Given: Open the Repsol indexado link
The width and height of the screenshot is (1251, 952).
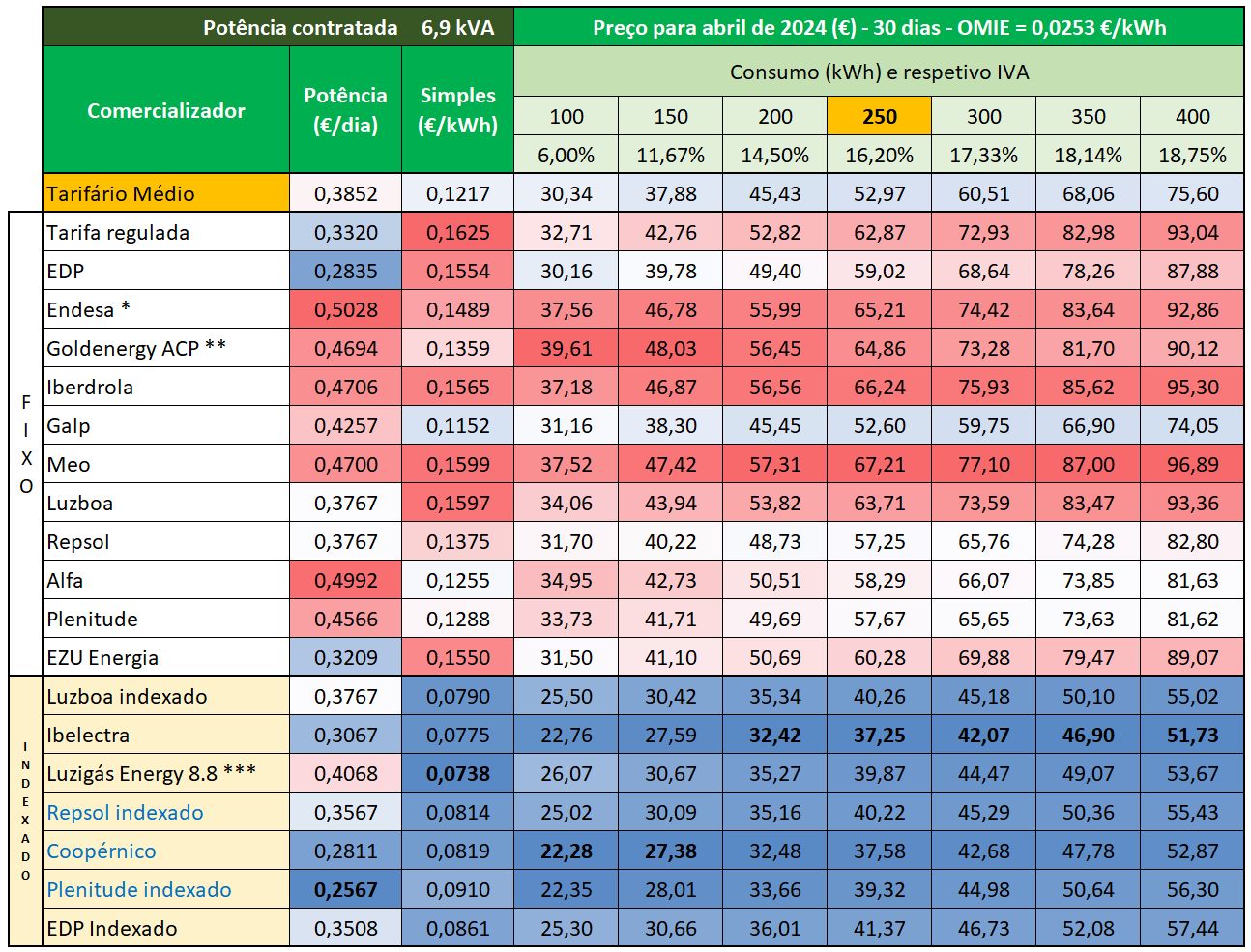Looking at the screenshot, I should (x=125, y=813).
